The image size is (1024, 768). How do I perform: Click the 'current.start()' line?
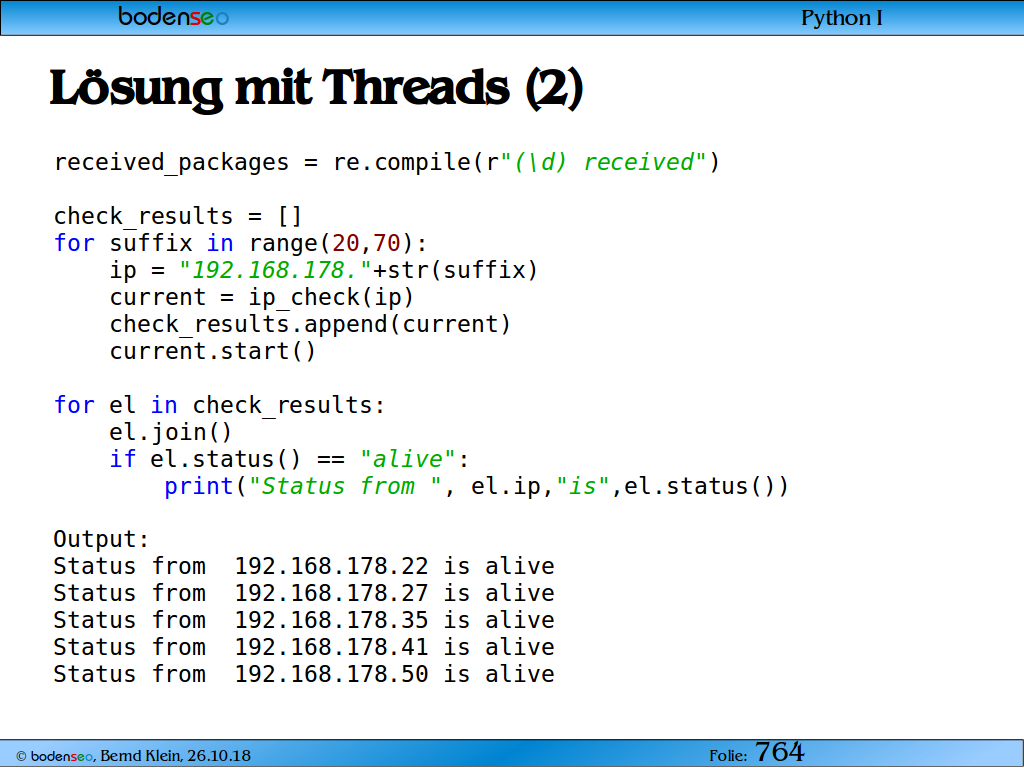coord(213,351)
